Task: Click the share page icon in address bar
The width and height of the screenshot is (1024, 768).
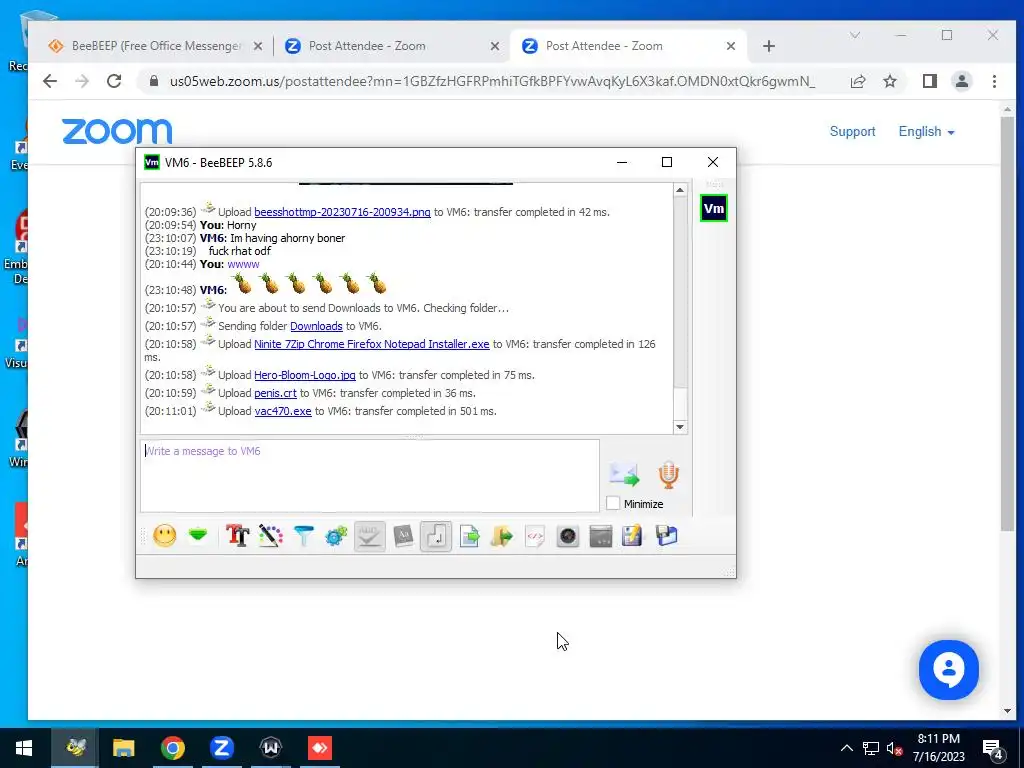Action: [858, 81]
